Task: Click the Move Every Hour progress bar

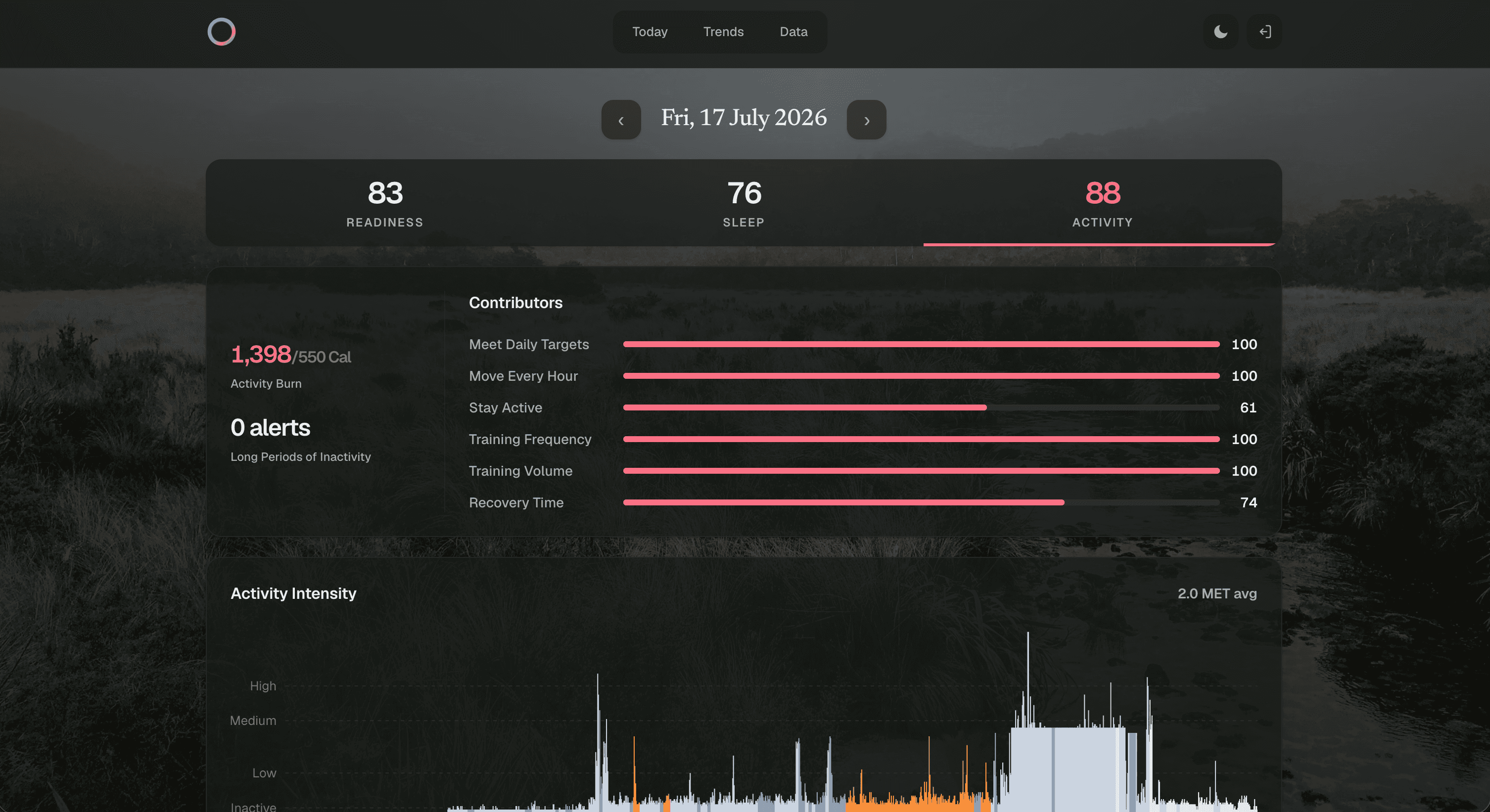Action: coord(922,376)
